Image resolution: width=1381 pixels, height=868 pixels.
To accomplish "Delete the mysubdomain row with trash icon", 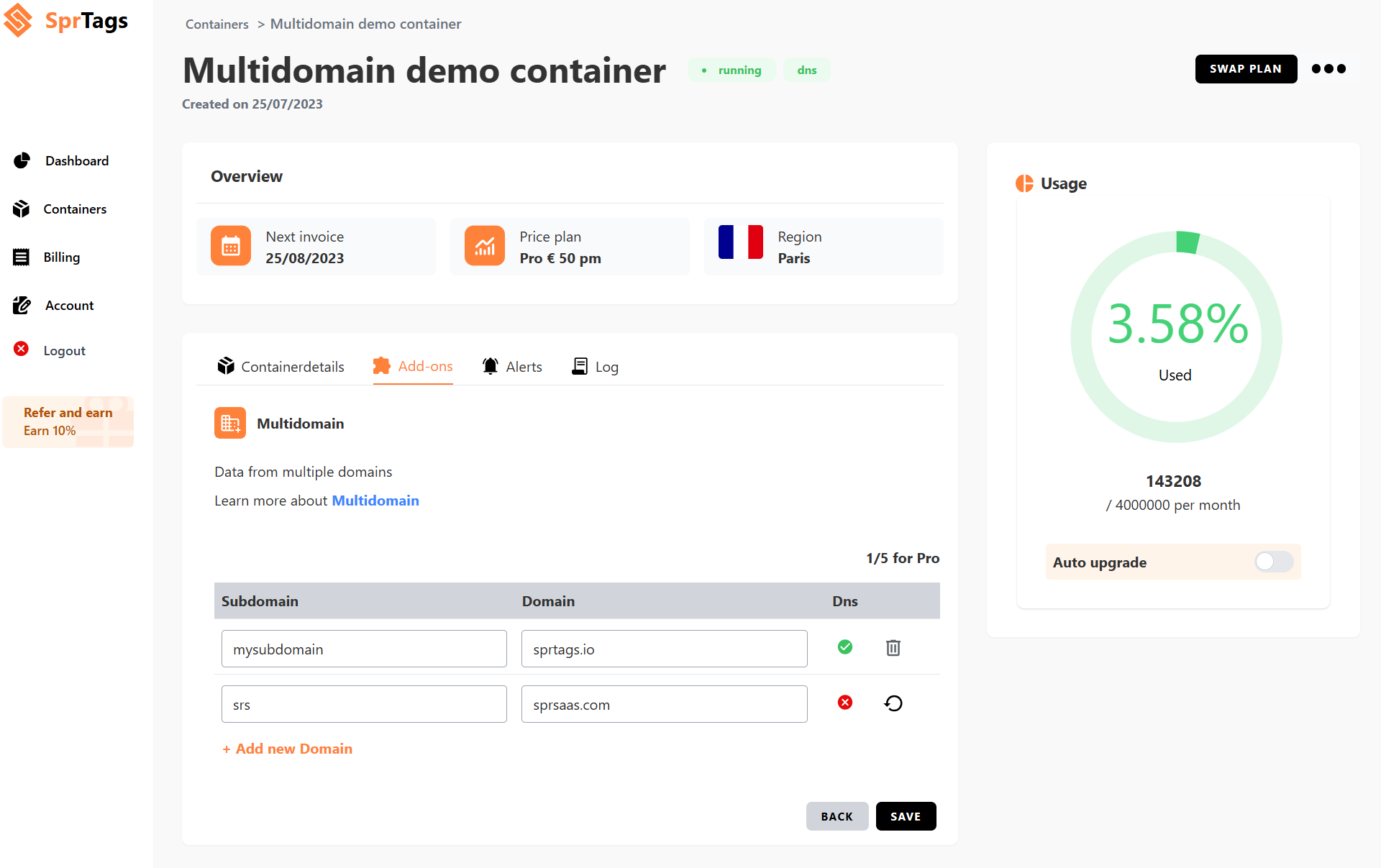I will (893, 648).
